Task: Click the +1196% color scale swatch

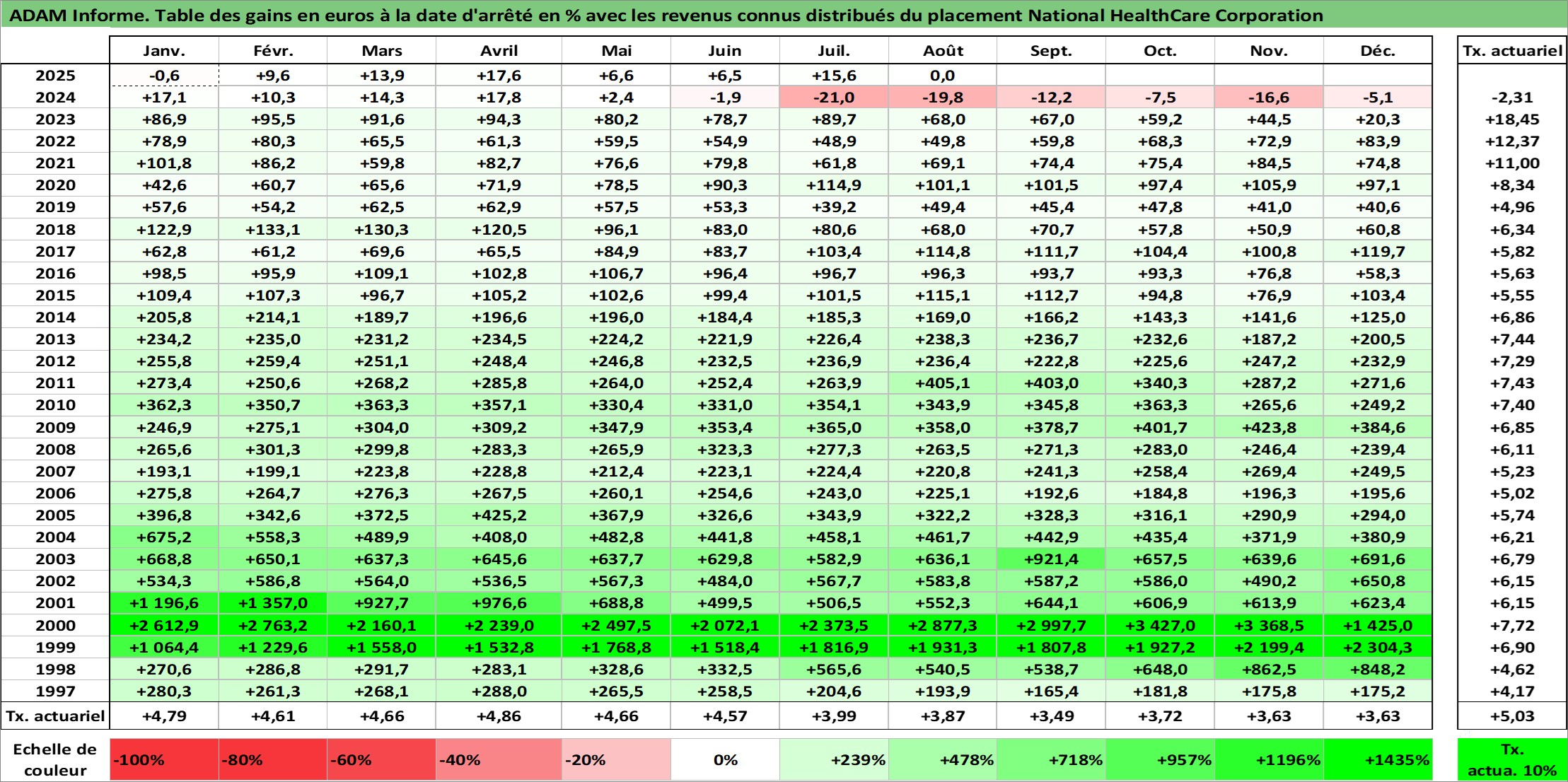Action: point(1269,760)
